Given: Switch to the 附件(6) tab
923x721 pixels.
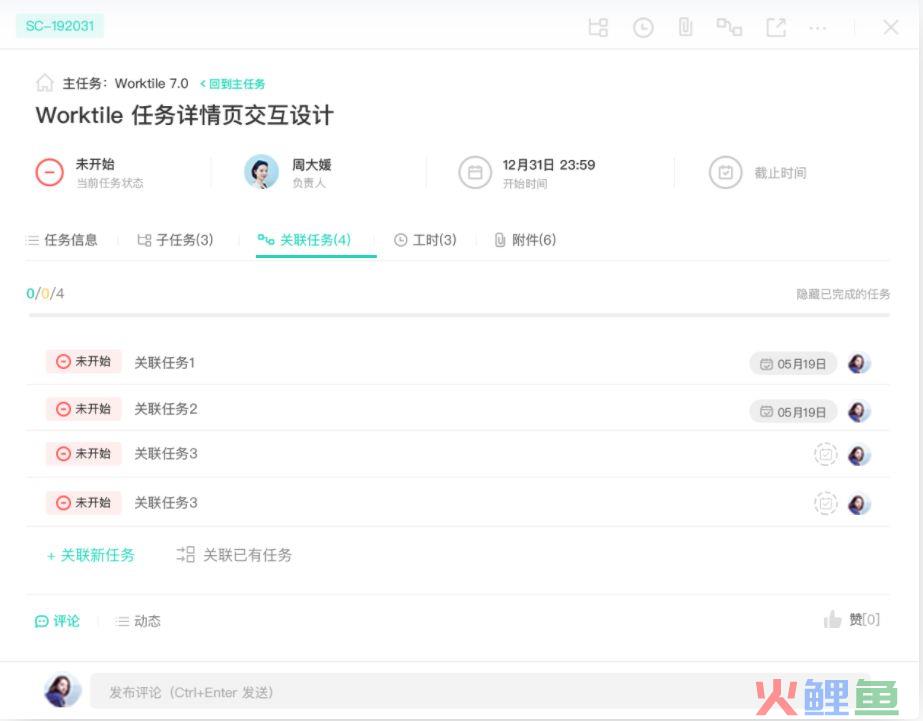Looking at the screenshot, I should [525, 240].
